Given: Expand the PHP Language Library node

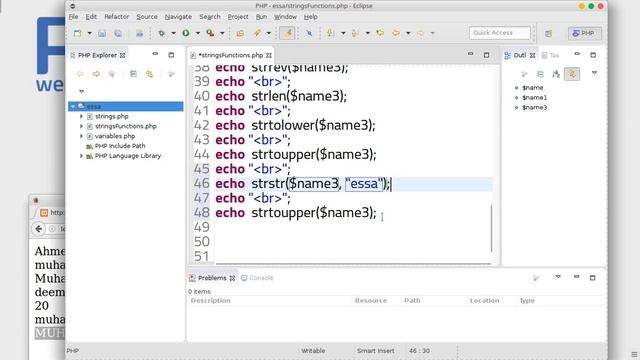Looking at the screenshot, I should (81, 156).
